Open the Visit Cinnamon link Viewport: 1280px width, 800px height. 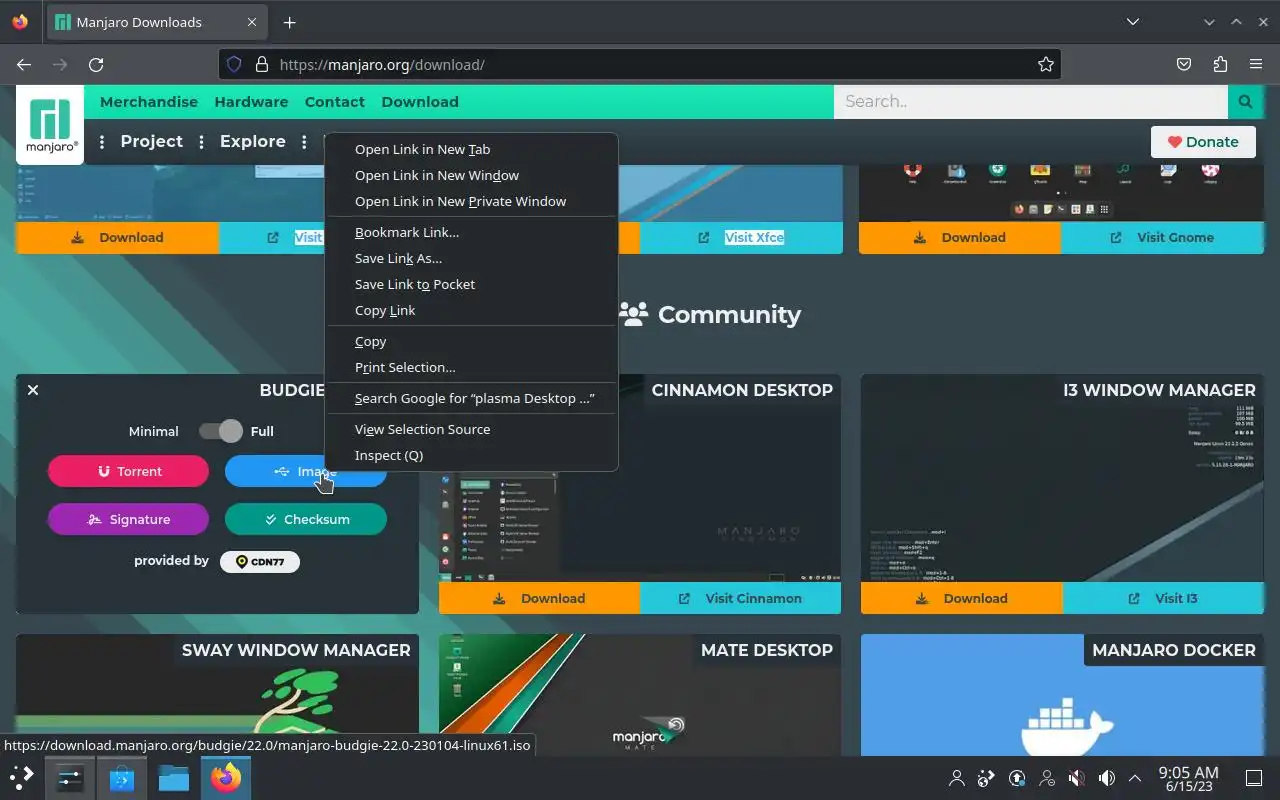click(x=740, y=598)
